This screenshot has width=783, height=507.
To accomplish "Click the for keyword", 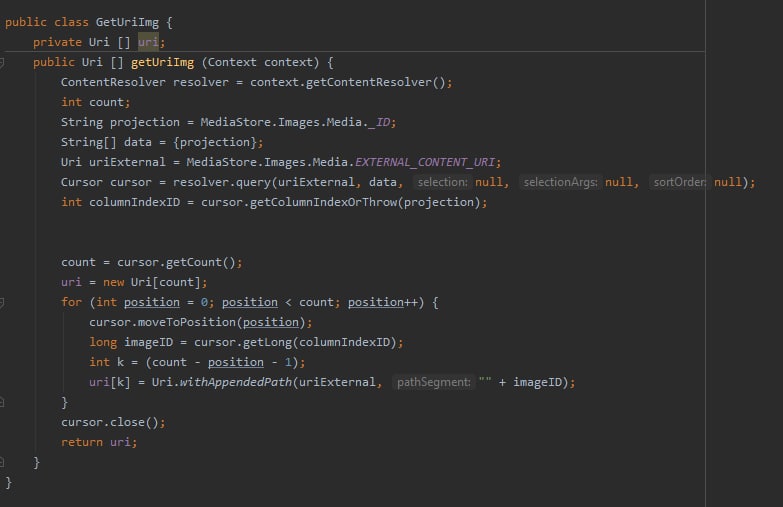I will [x=71, y=302].
